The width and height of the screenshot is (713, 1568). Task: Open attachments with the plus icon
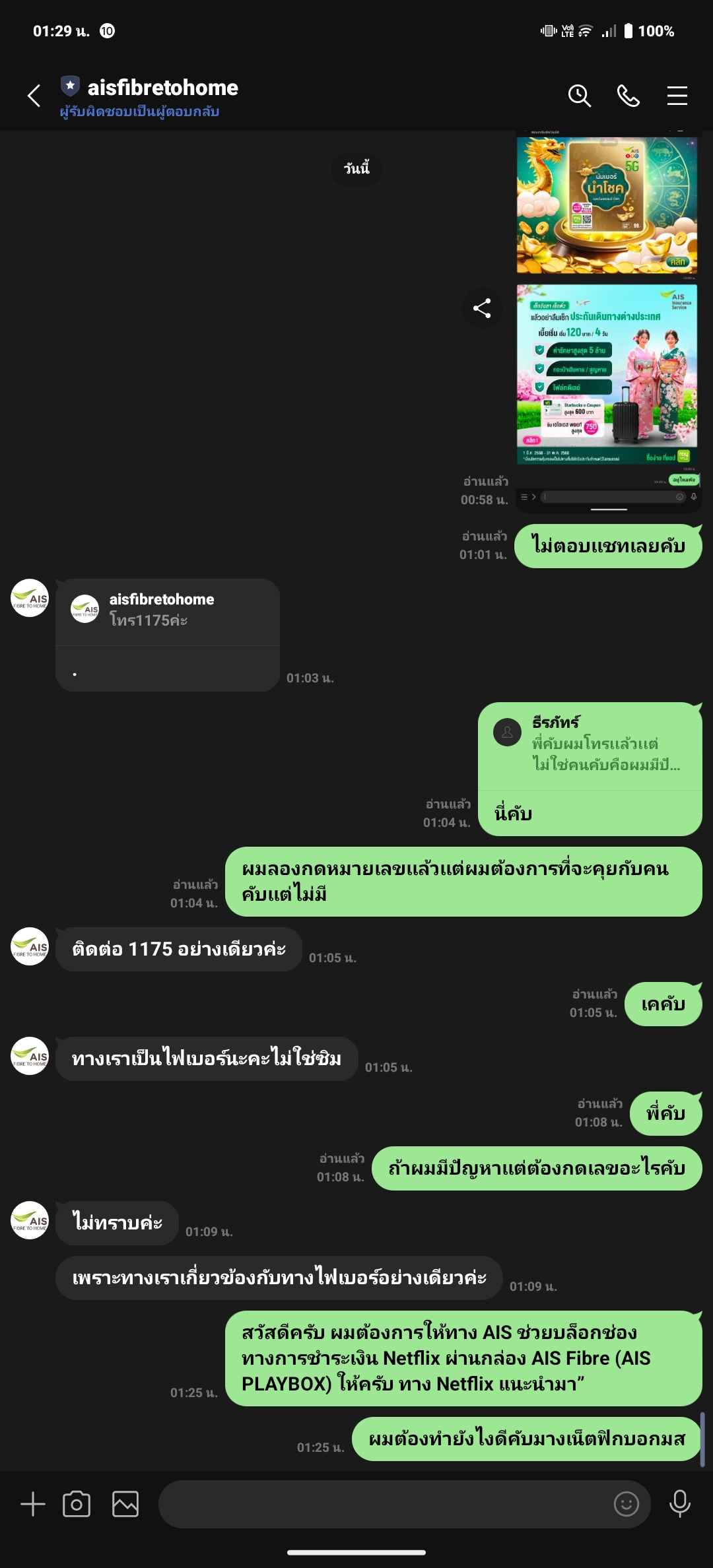tap(33, 1504)
